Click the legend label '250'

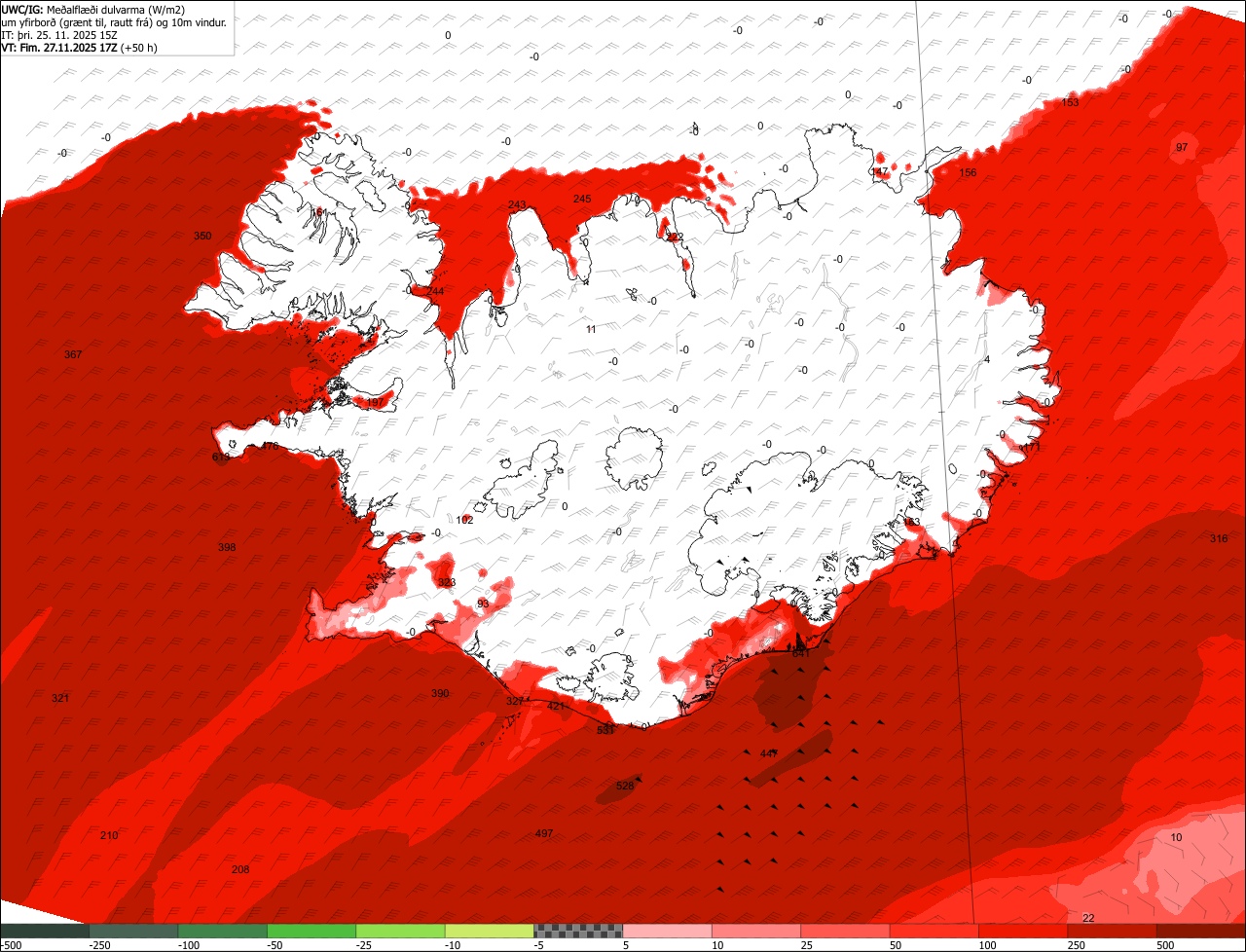pyautogui.click(x=1076, y=945)
